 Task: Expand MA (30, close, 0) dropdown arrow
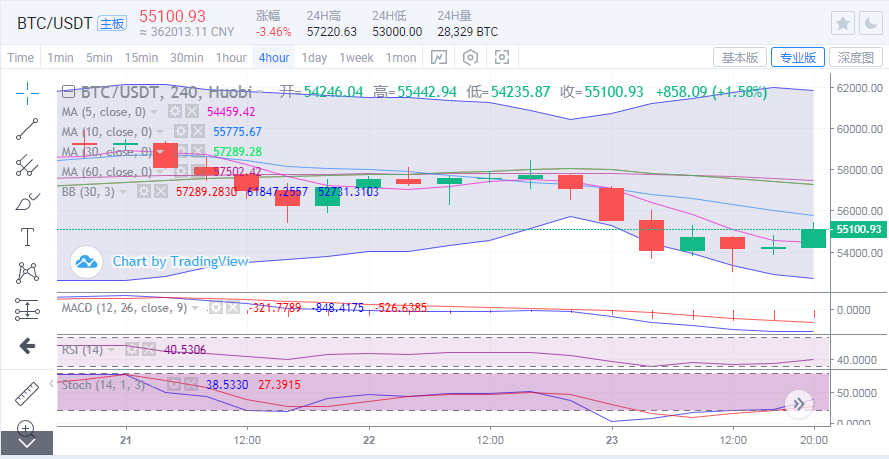click(x=160, y=152)
